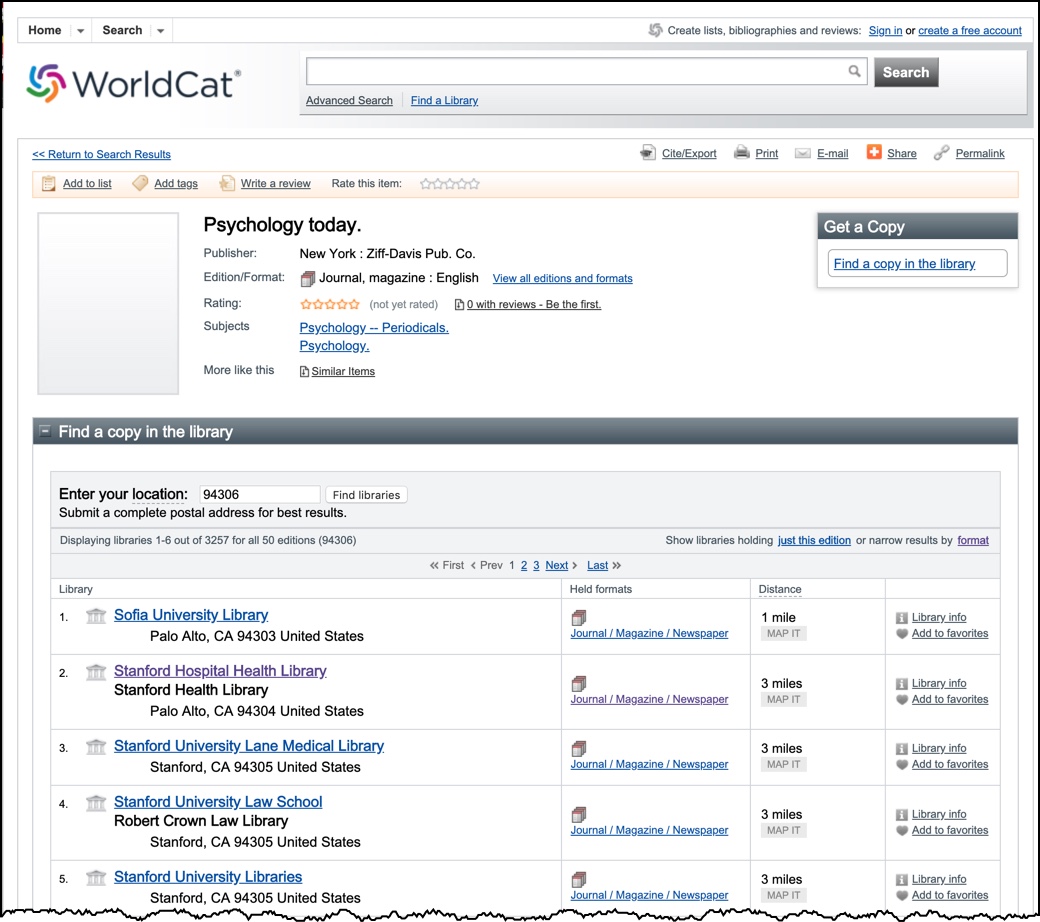Click the Similar Items document icon
1040x922 pixels.
tap(304, 371)
